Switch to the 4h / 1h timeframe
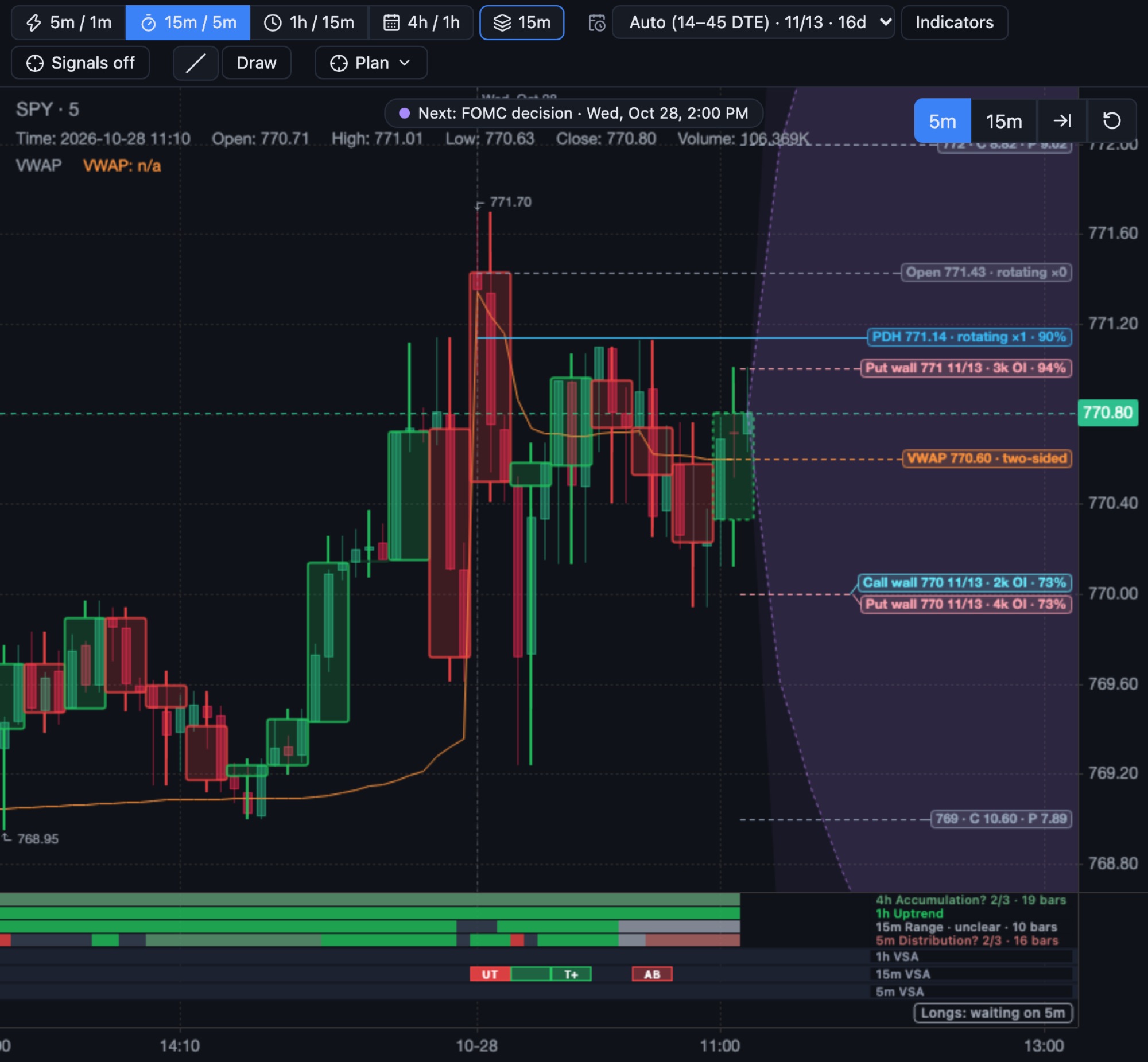 click(421, 23)
